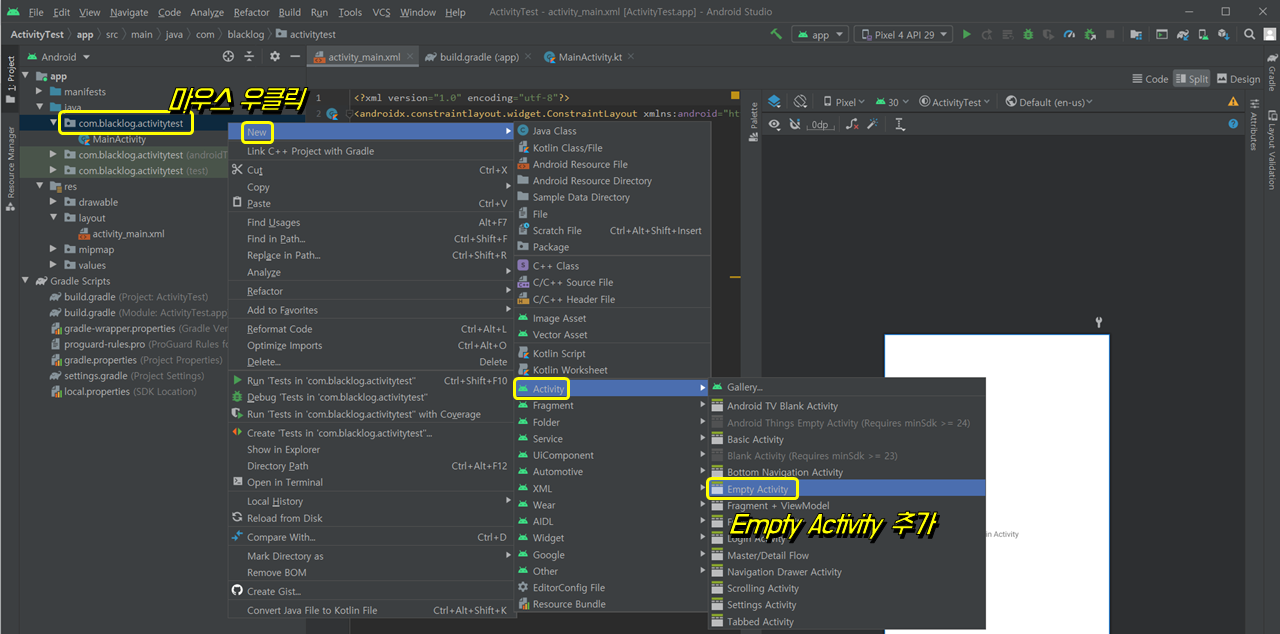The image size is (1280, 634).
Task: Switch to MainActivity.kt tab
Action: pos(590,57)
